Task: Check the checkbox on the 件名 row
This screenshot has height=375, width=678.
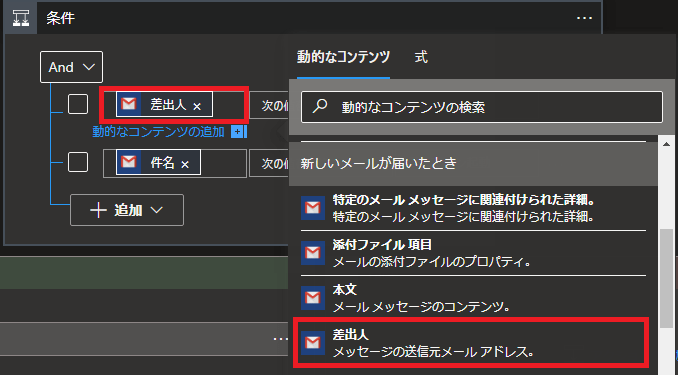Action: (78, 162)
